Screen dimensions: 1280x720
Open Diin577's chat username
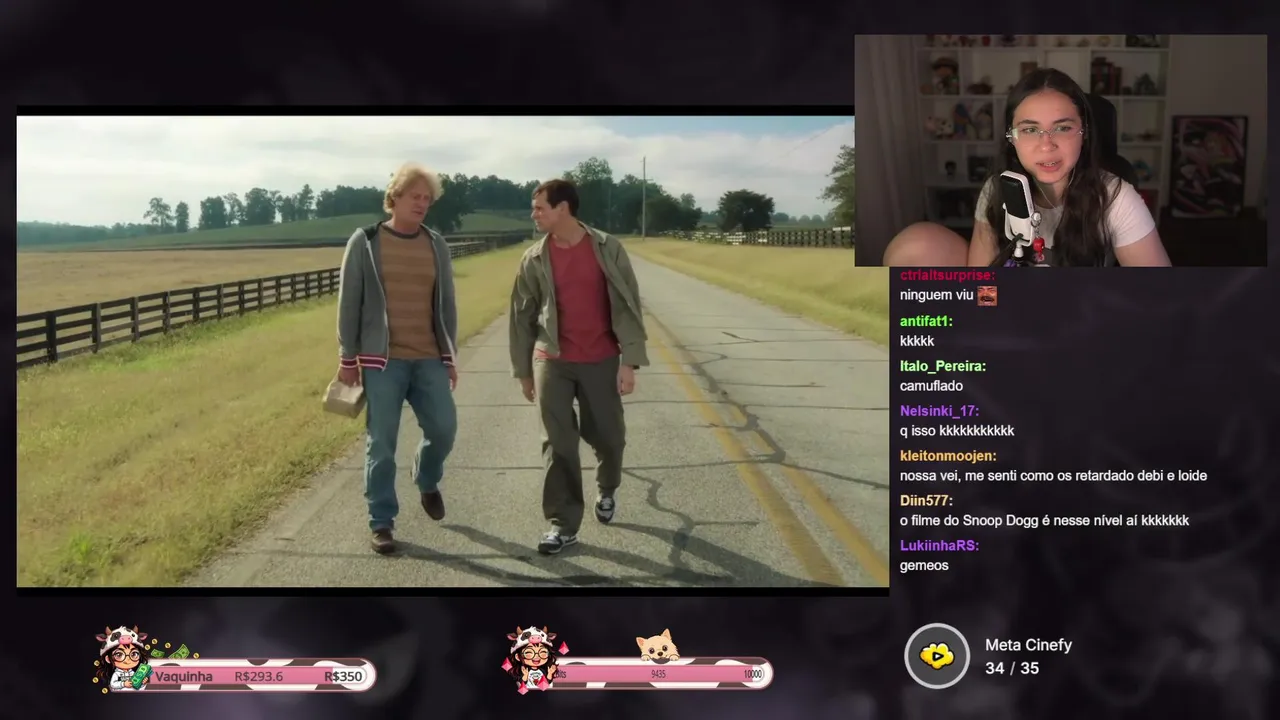926,501
